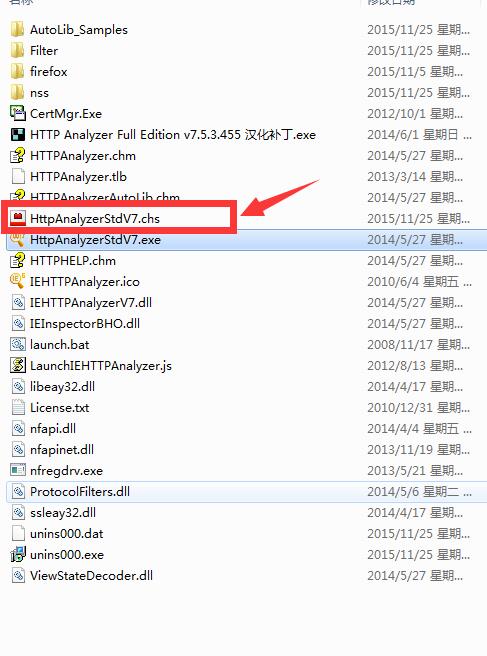This screenshot has height=656, width=487.
Task: Select the ssleay32.dll file name
Action: (x=63, y=513)
